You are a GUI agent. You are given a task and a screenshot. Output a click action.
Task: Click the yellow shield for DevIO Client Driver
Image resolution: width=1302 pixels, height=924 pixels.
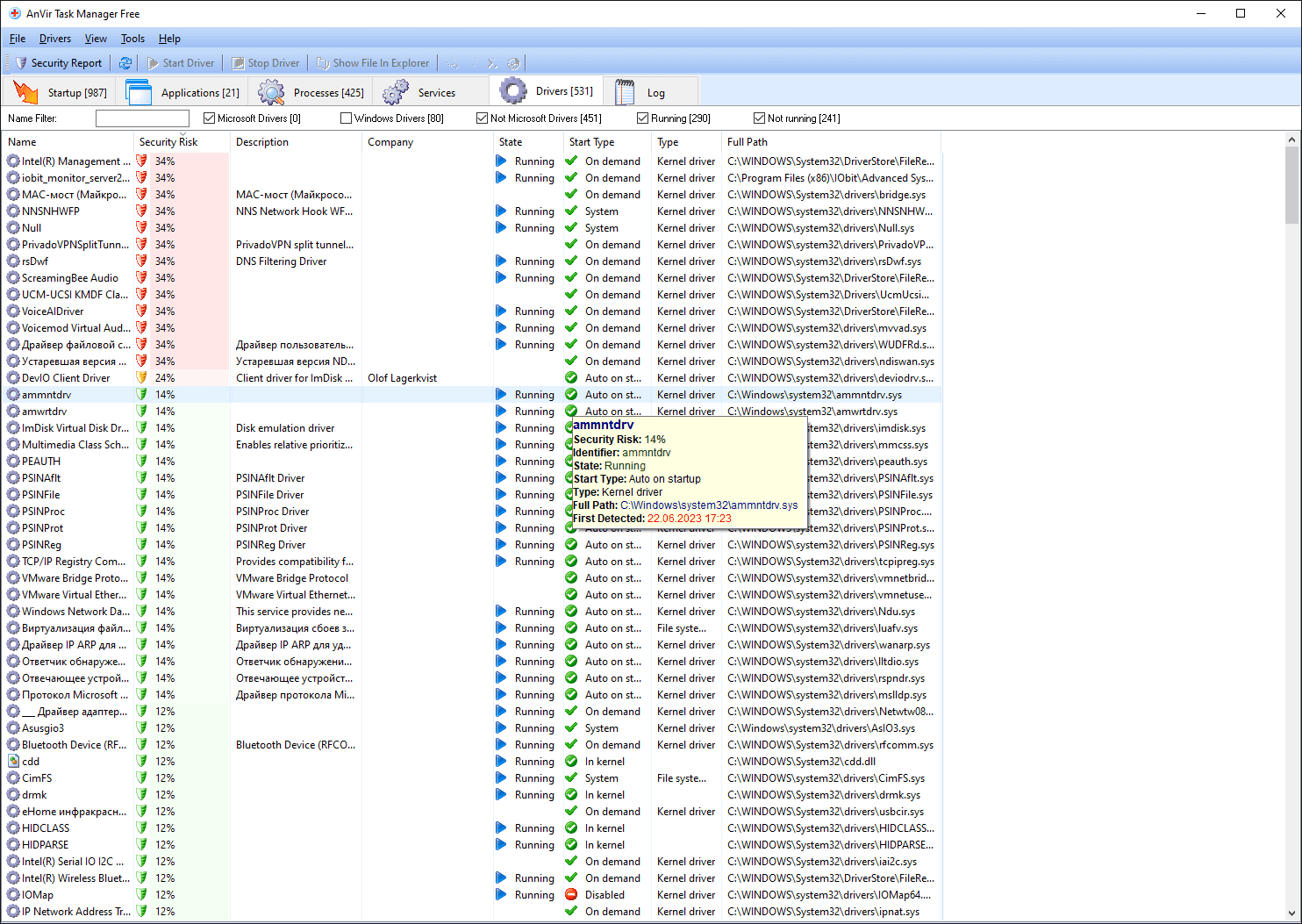[x=141, y=378]
